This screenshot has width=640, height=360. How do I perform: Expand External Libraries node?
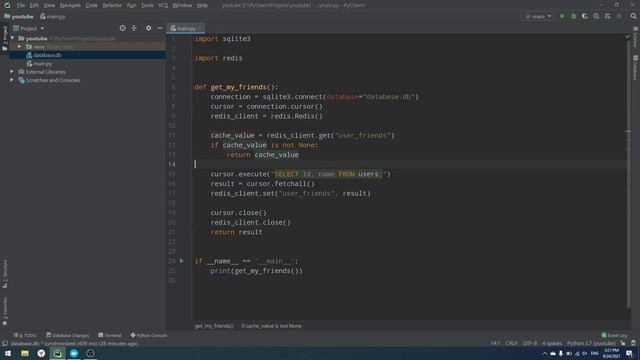(x=12, y=72)
